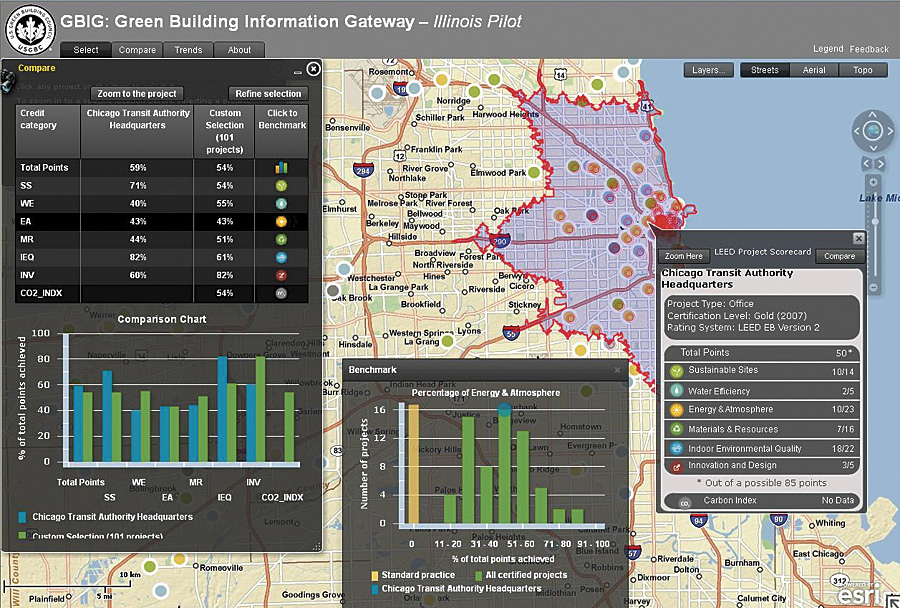
Task: Click Certification Level: Gold (2007)
Action: (736, 316)
